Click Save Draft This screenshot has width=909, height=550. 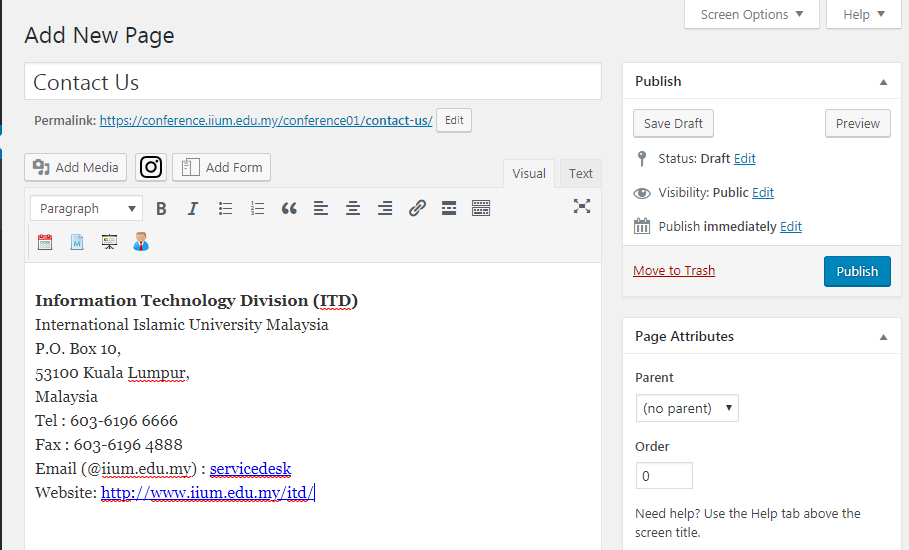click(673, 123)
